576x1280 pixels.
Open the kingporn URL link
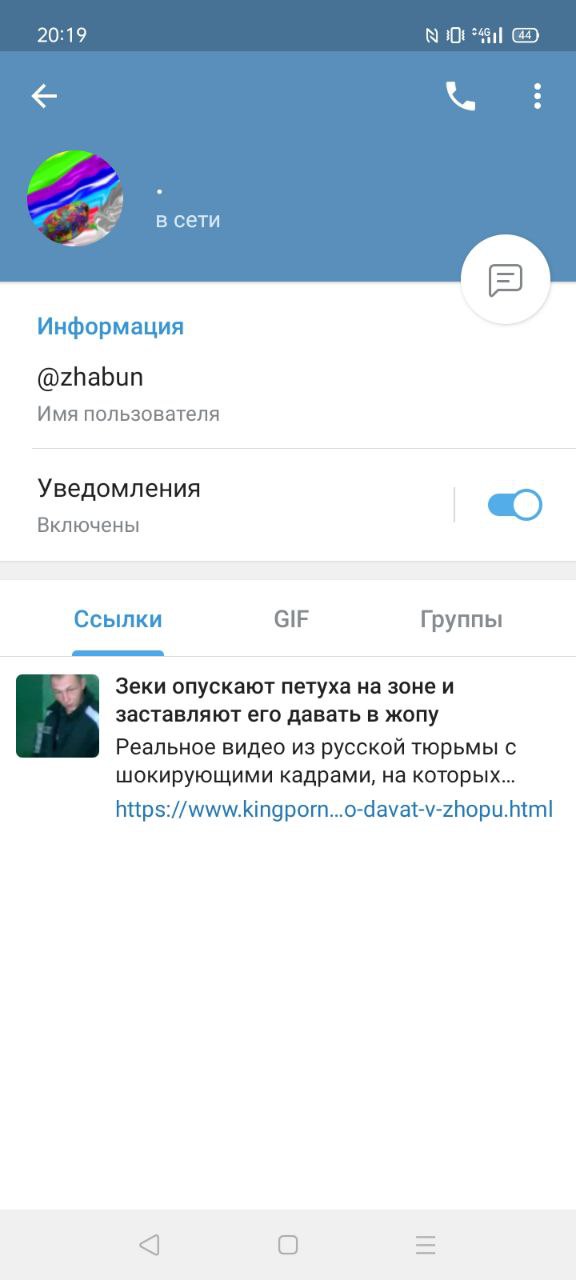pos(334,810)
